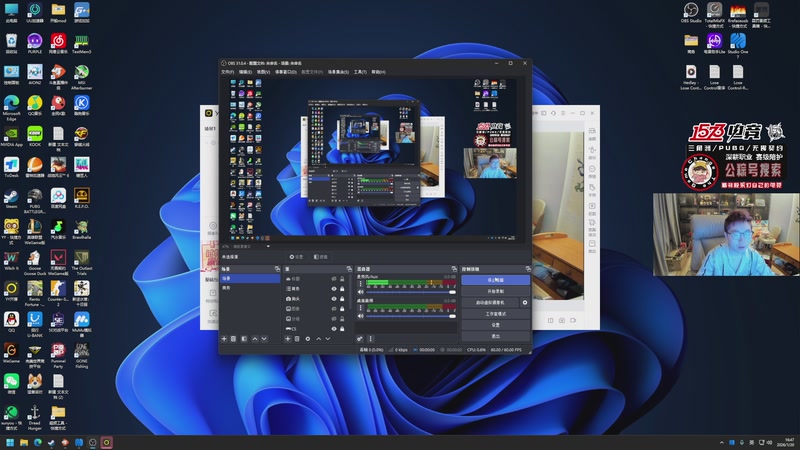Configure virtual camera with its gear icon
The image size is (800, 450).
click(x=524, y=303)
